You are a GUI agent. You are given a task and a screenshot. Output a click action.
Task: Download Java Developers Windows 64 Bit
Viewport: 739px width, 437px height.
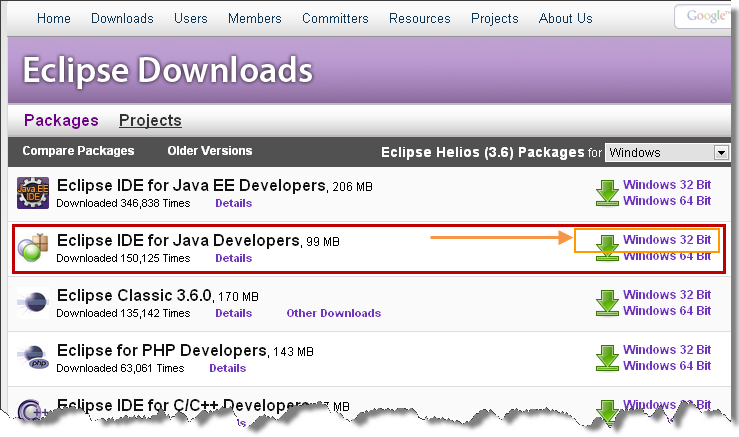tap(667, 256)
